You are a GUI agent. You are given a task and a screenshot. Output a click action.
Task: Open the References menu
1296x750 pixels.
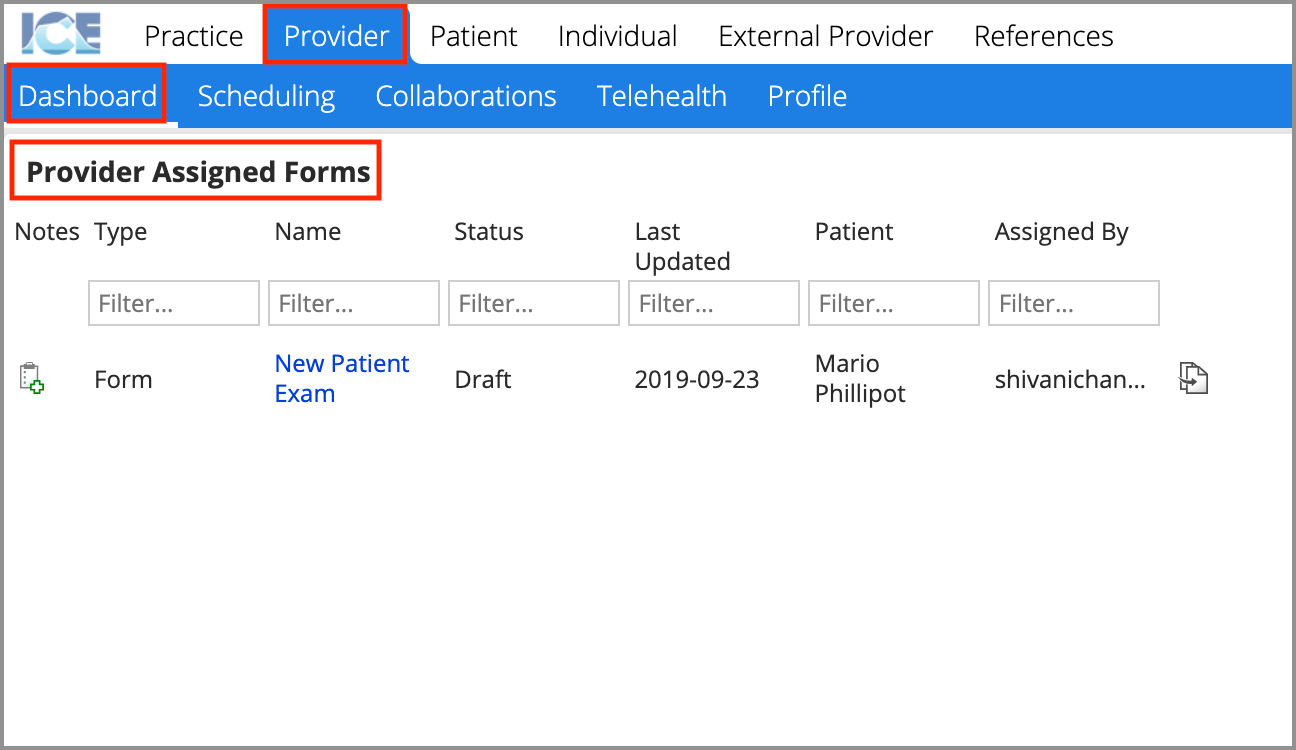pos(1044,36)
